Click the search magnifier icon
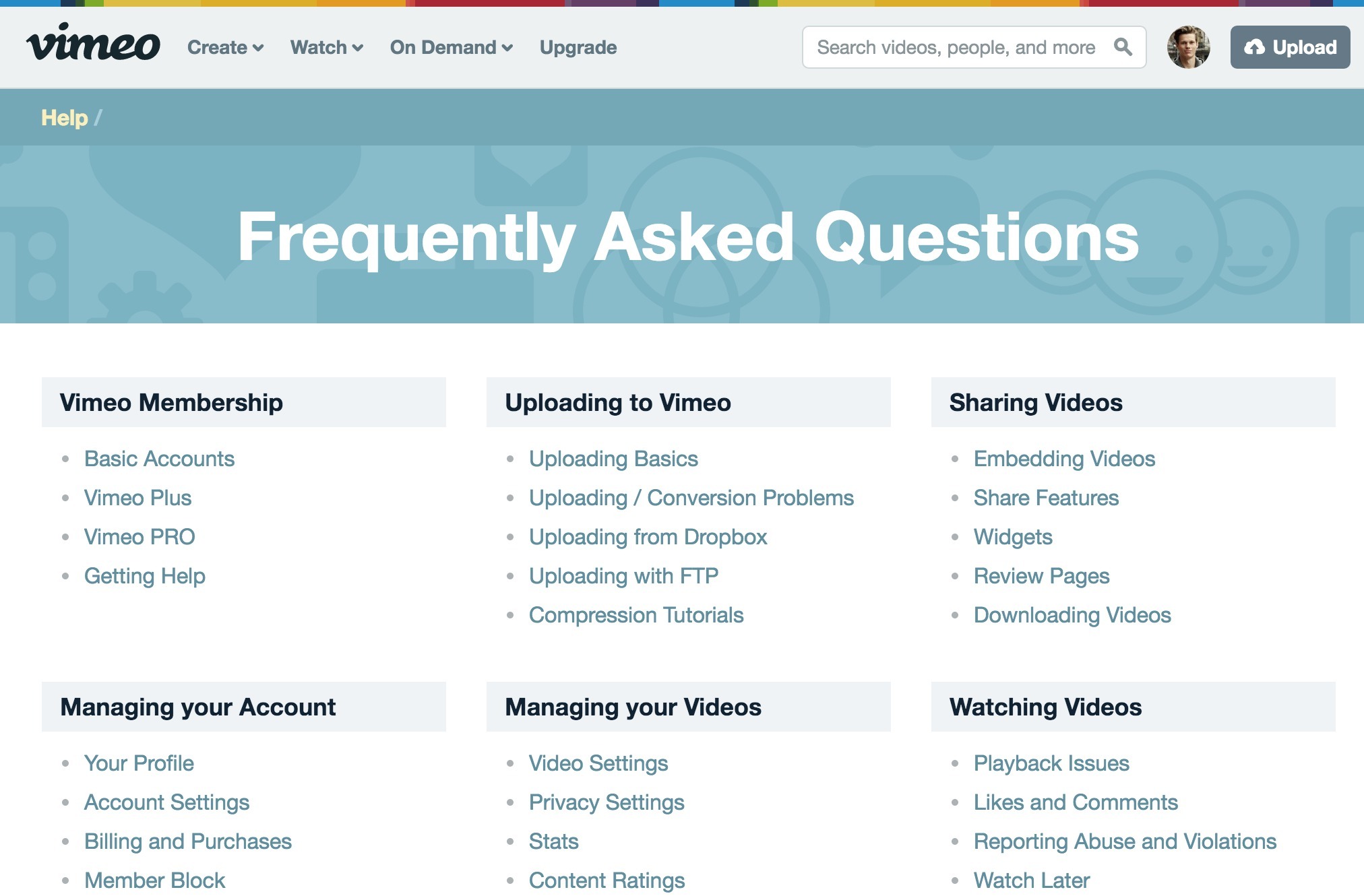 [1123, 46]
